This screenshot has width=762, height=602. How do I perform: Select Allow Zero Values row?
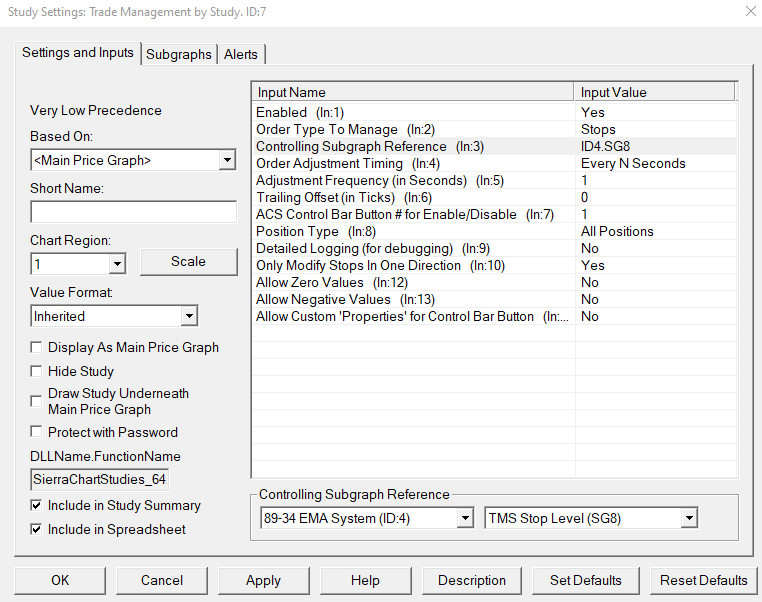495,282
